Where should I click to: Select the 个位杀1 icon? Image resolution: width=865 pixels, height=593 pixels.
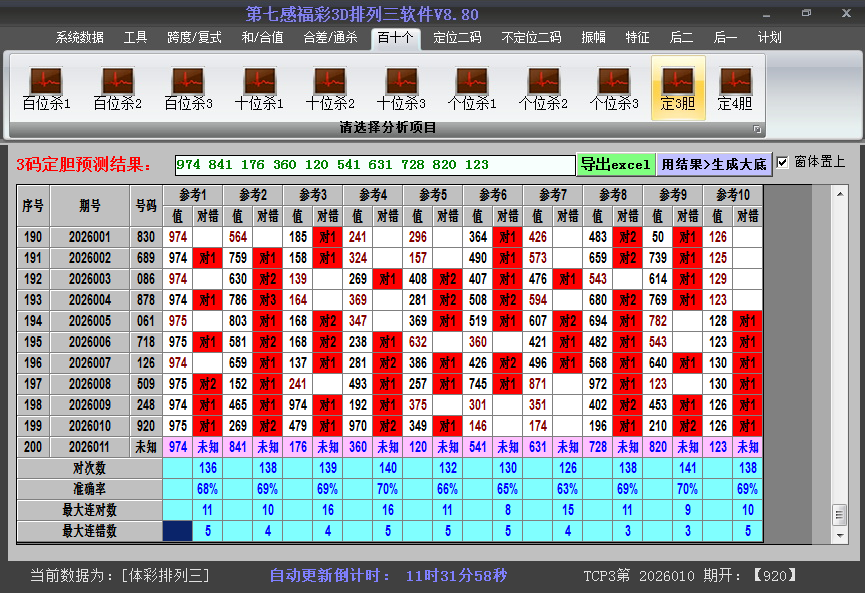[471, 85]
